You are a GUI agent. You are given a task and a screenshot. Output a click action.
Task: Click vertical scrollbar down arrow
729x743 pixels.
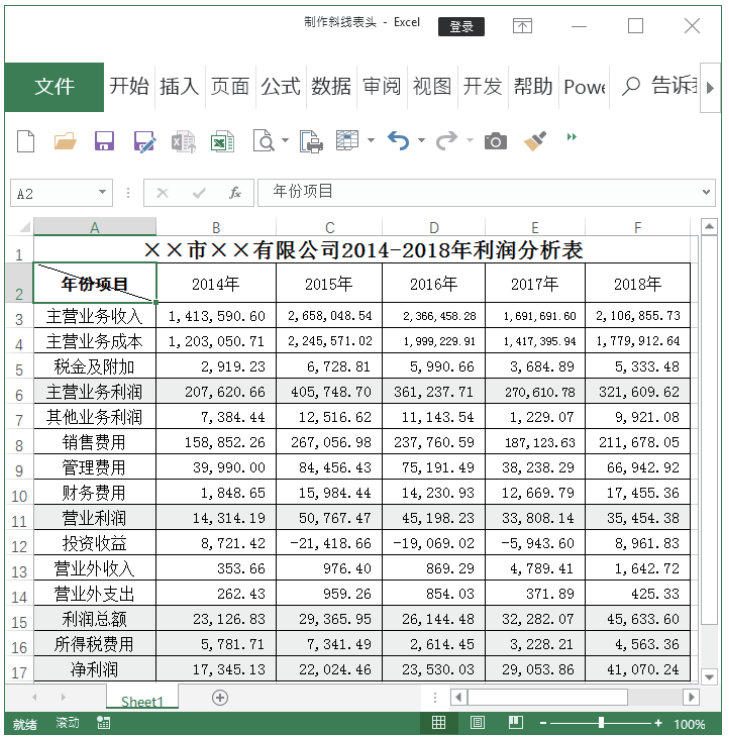709,677
